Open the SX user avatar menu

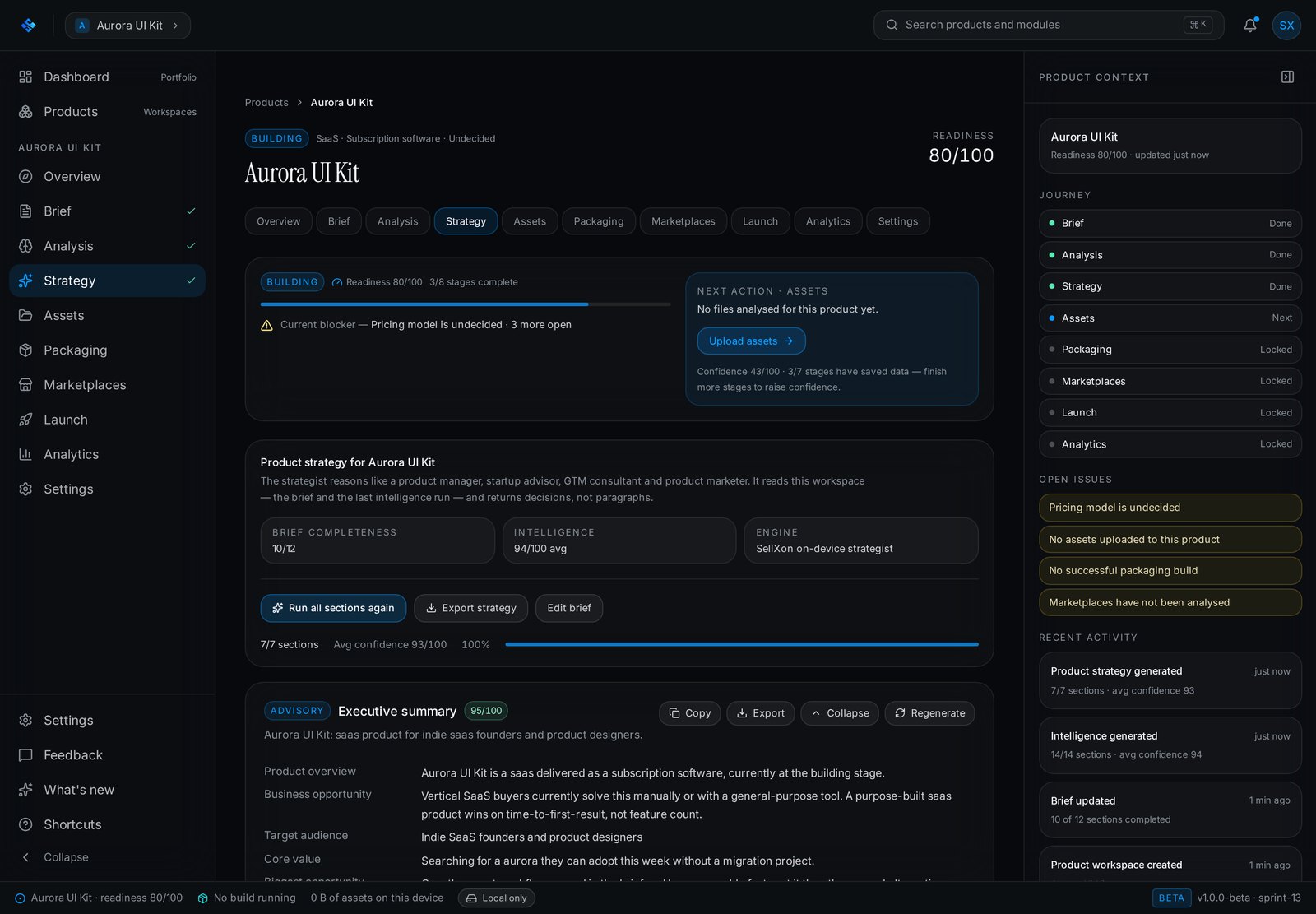point(1286,26)
